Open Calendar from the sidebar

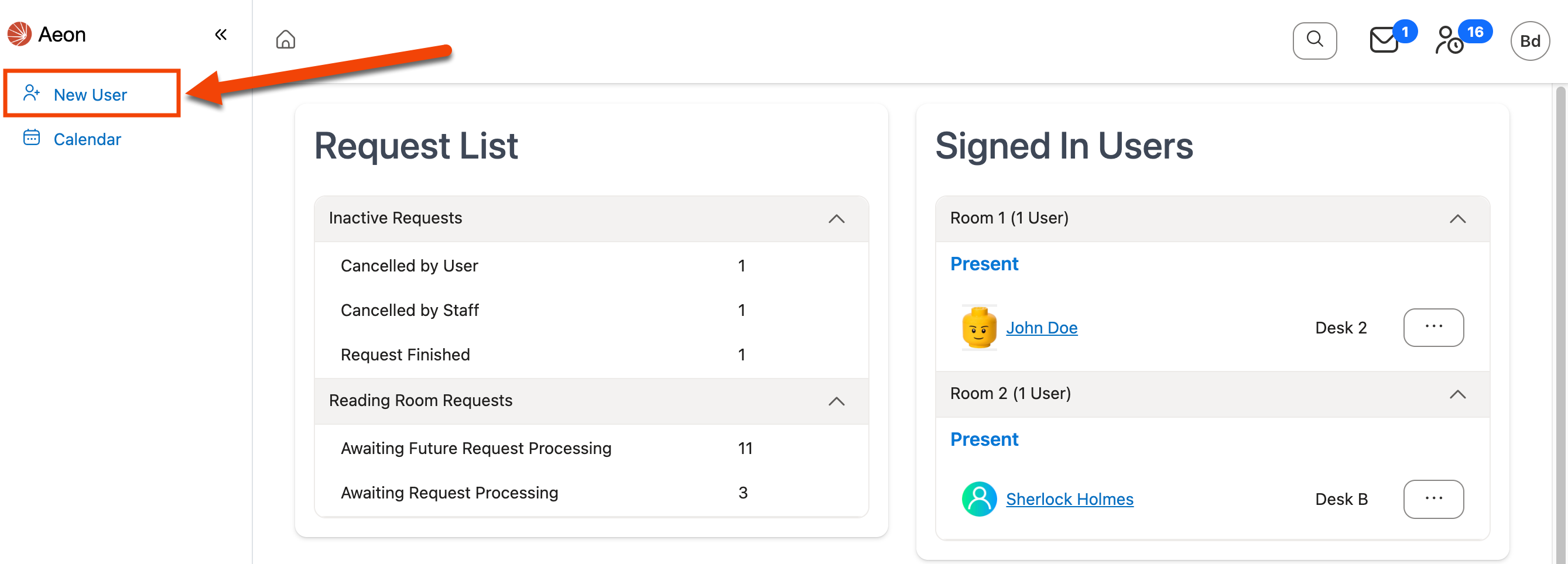tap(87, 139)
